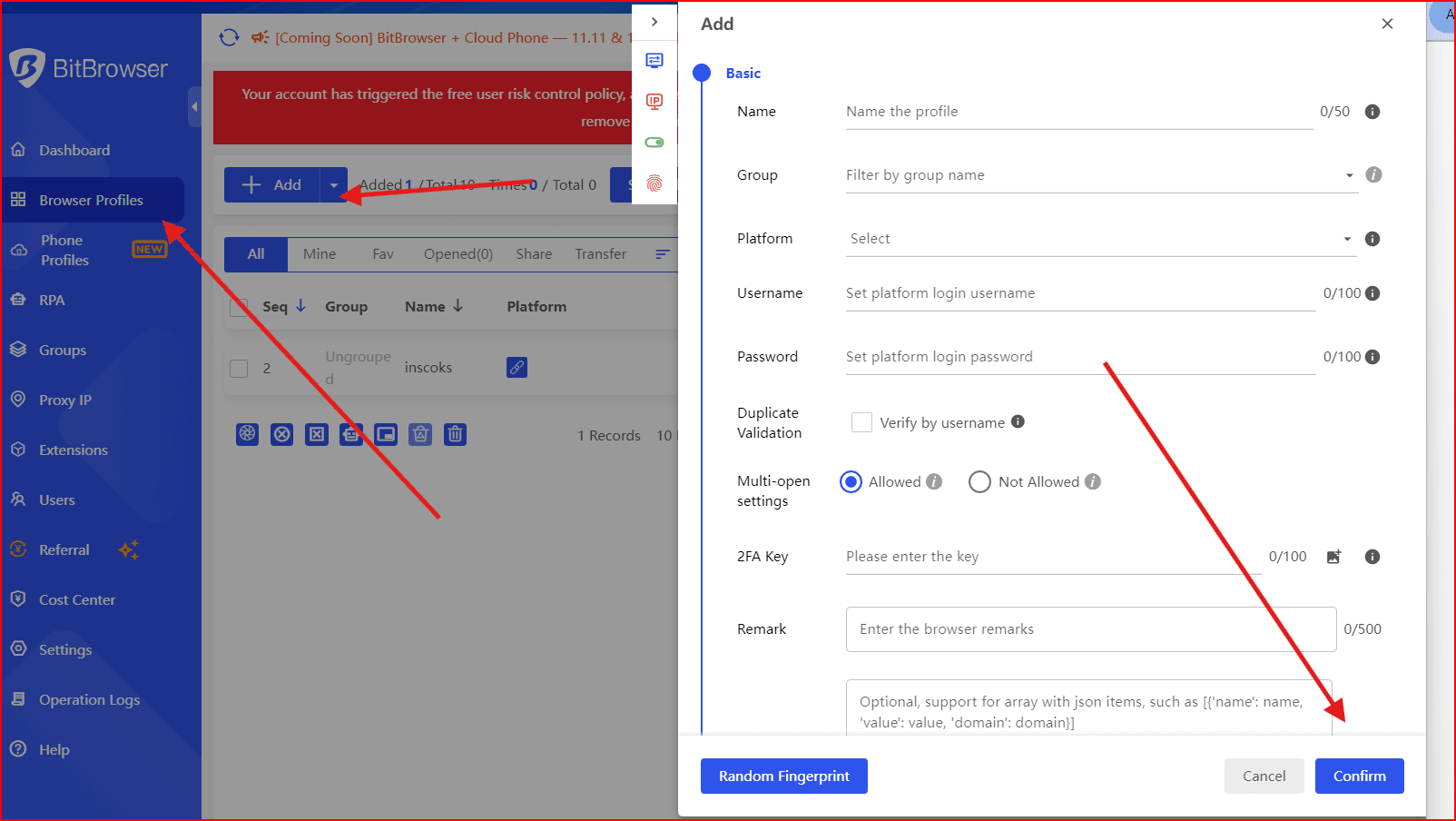Click the info icon next to Not Allowed
Viewport: 1456px width, 821px height.
pos(1093,481)
